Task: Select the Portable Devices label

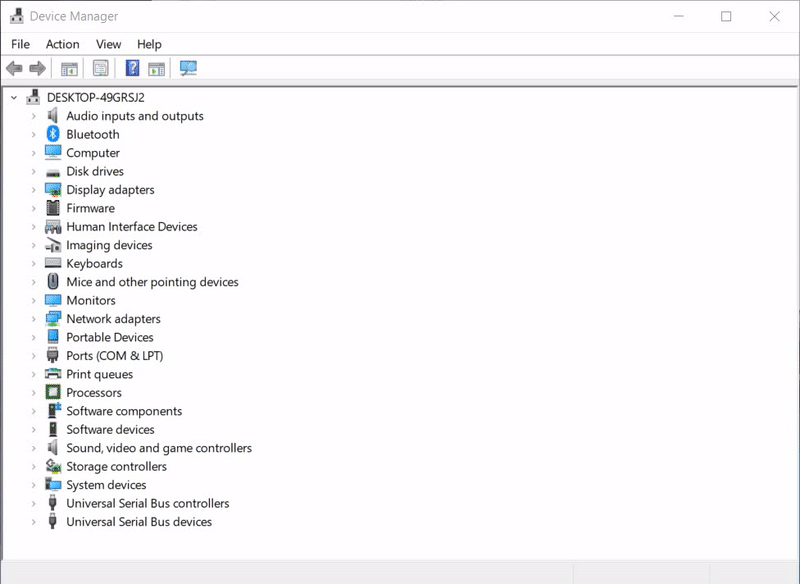Action: tap(110, 337)
